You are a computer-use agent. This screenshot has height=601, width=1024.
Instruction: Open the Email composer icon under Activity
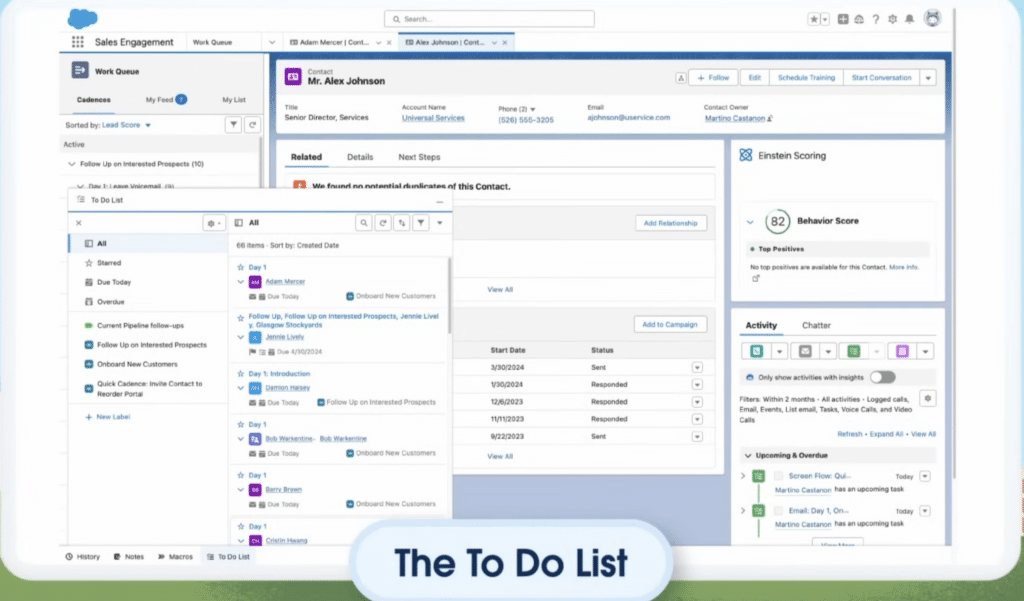804,351
